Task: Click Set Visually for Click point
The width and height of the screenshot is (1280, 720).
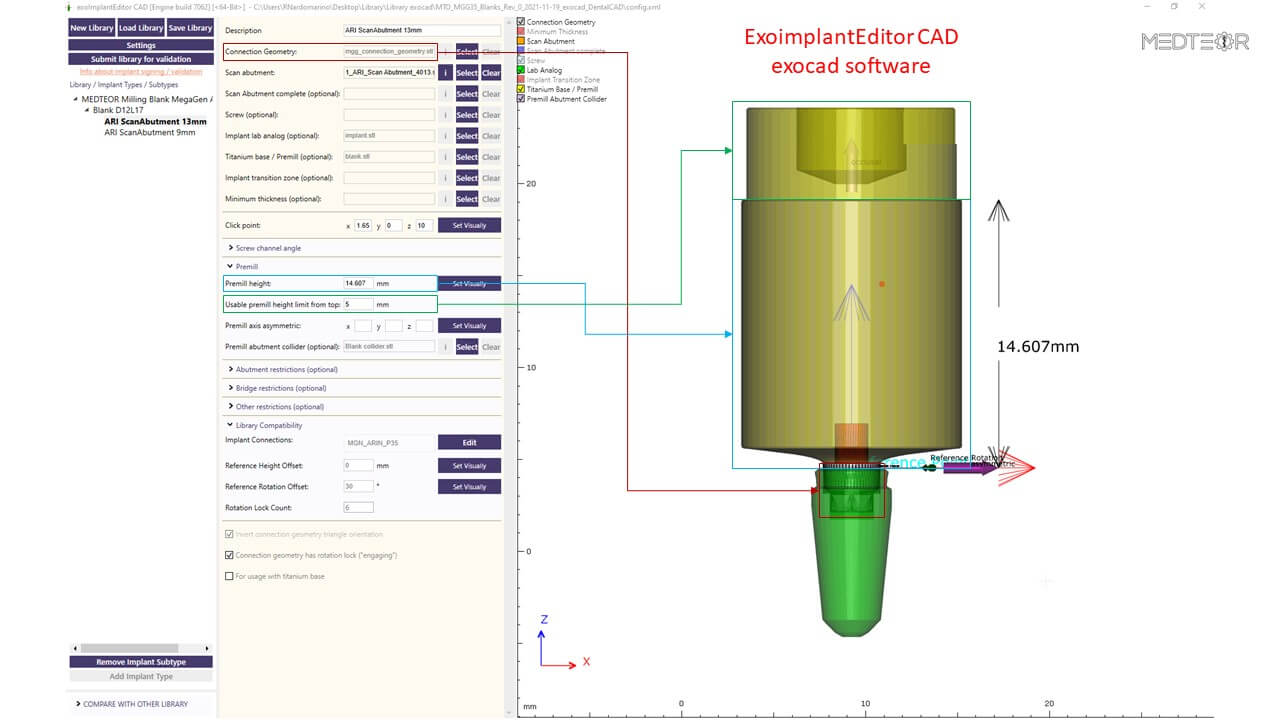Action: tap(469, 225)
